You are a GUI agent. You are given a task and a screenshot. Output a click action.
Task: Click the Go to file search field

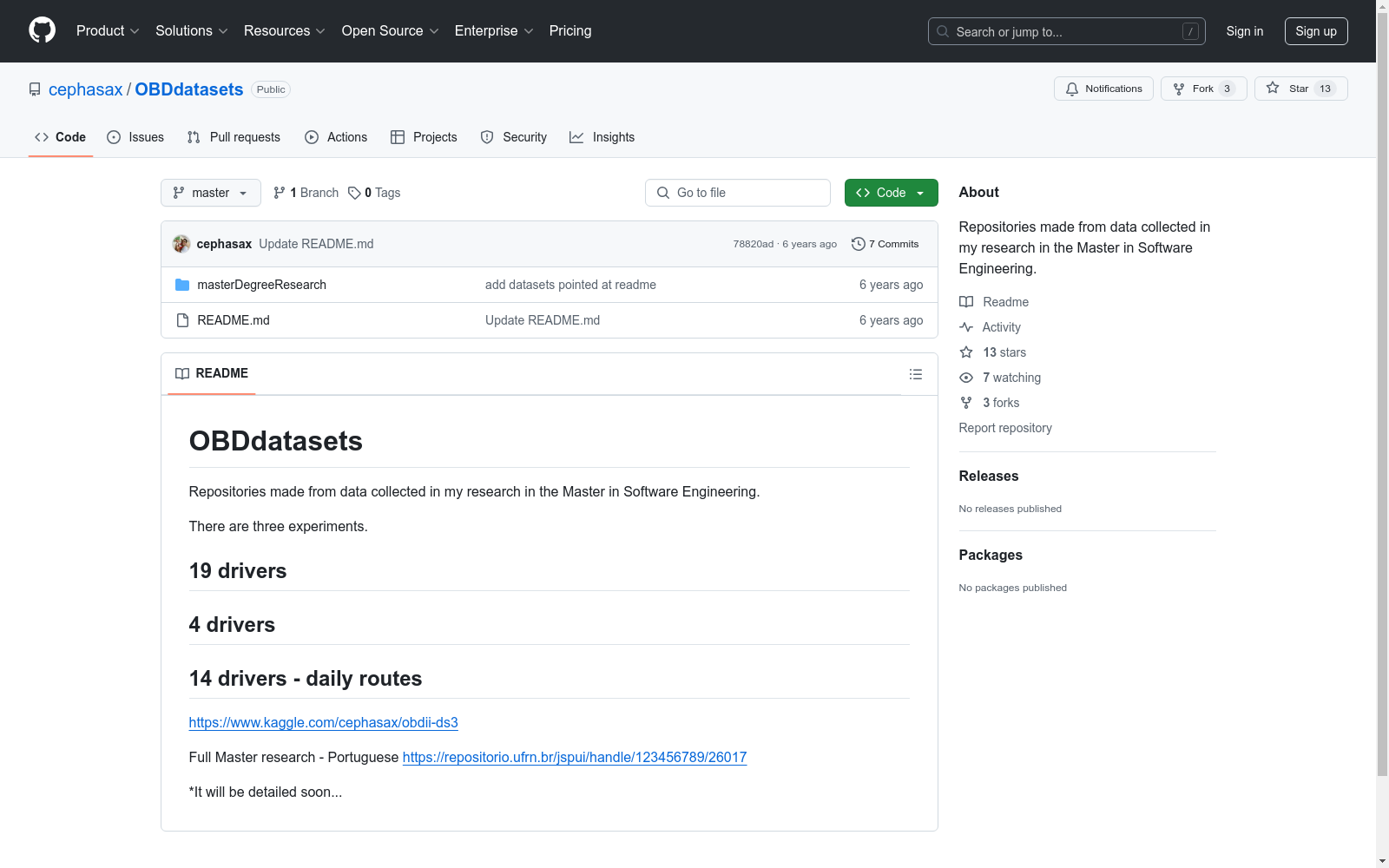coord(738,193)
